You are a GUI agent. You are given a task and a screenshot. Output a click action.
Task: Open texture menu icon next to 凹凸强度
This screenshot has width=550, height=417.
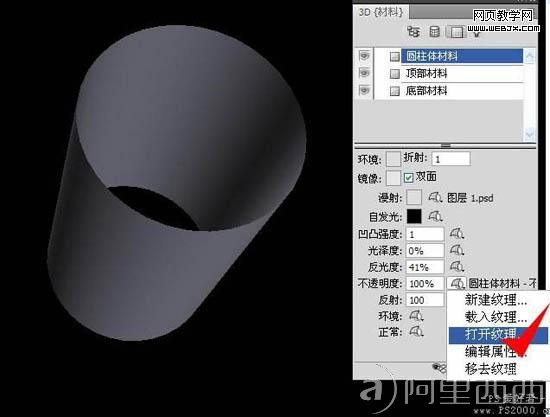(x=457, y=234)
